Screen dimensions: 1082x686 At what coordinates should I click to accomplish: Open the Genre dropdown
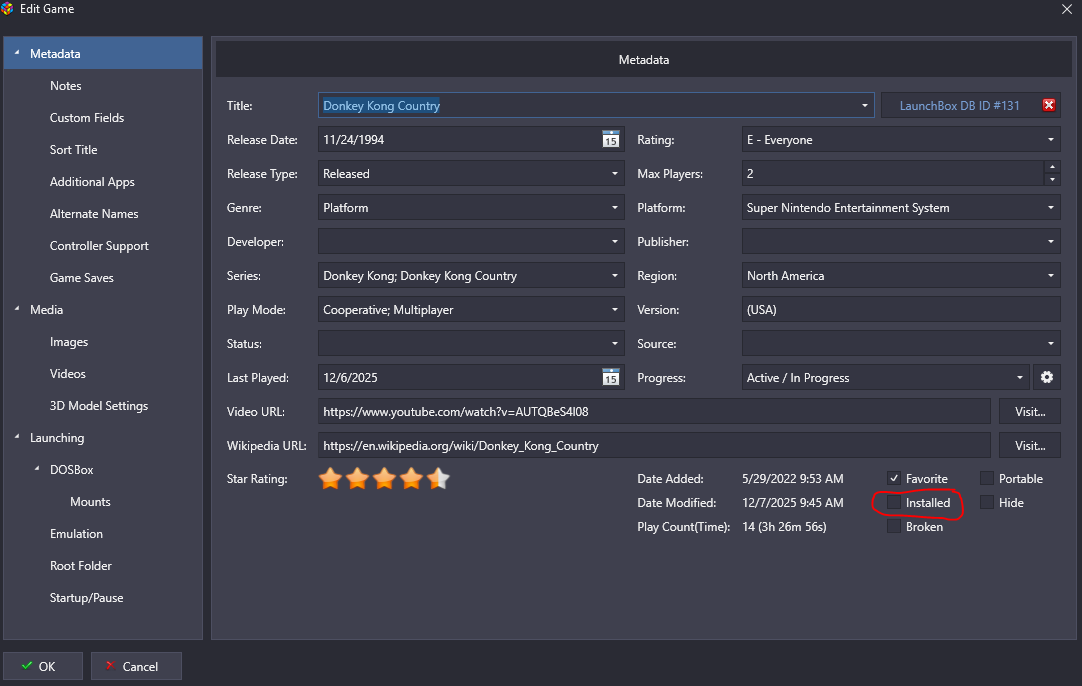click(615, 208)
